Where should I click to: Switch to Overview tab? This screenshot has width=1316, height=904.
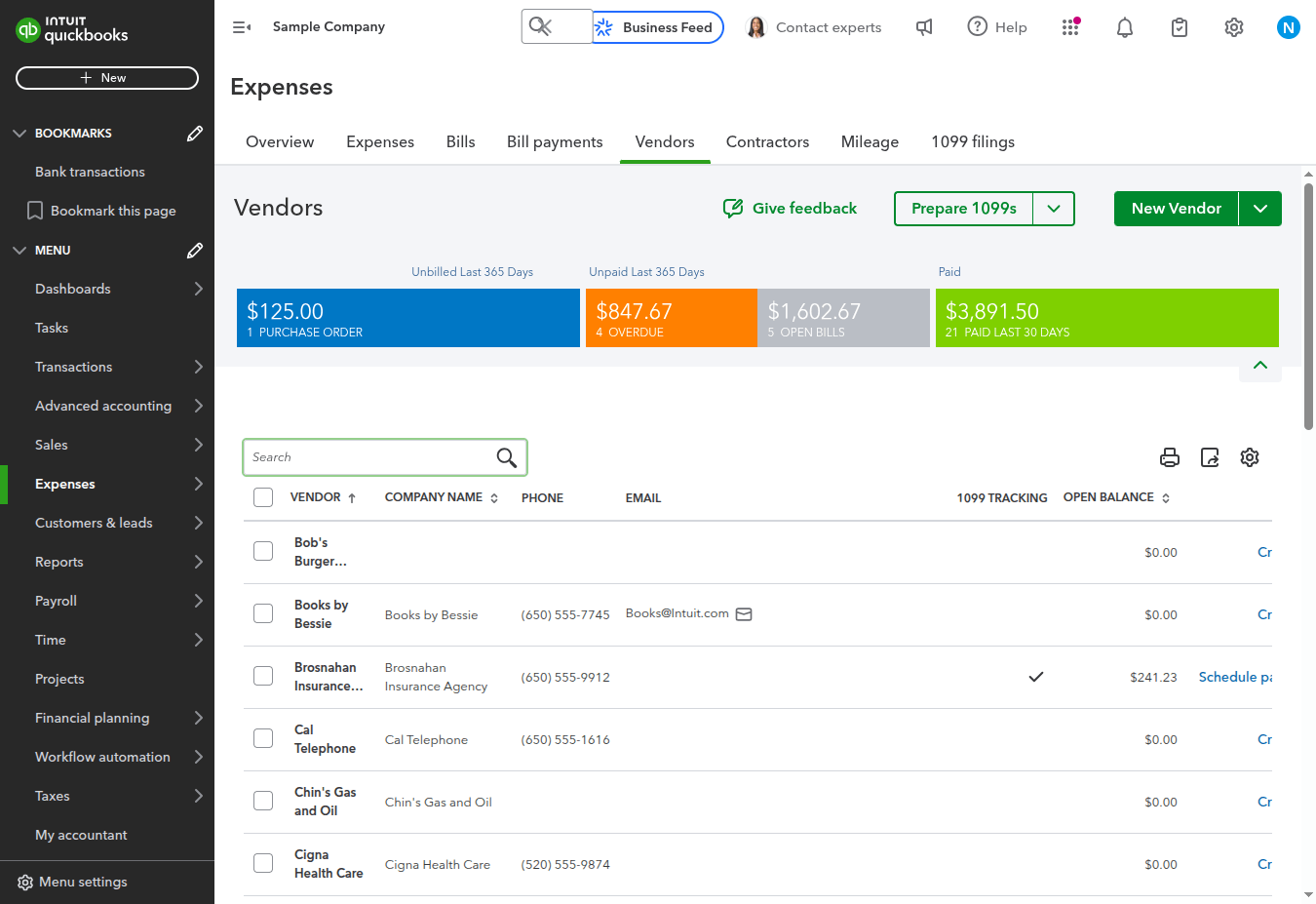tap(280, 142)
